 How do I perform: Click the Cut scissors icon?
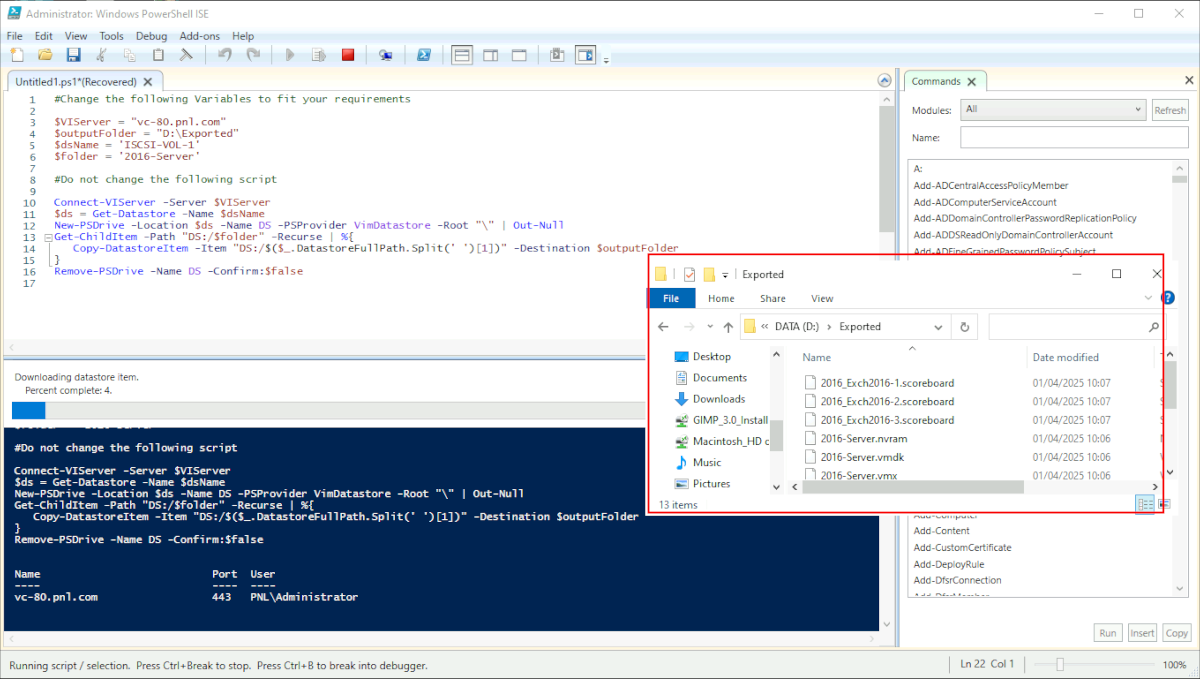pyautogui.click(x=101, y=55)
